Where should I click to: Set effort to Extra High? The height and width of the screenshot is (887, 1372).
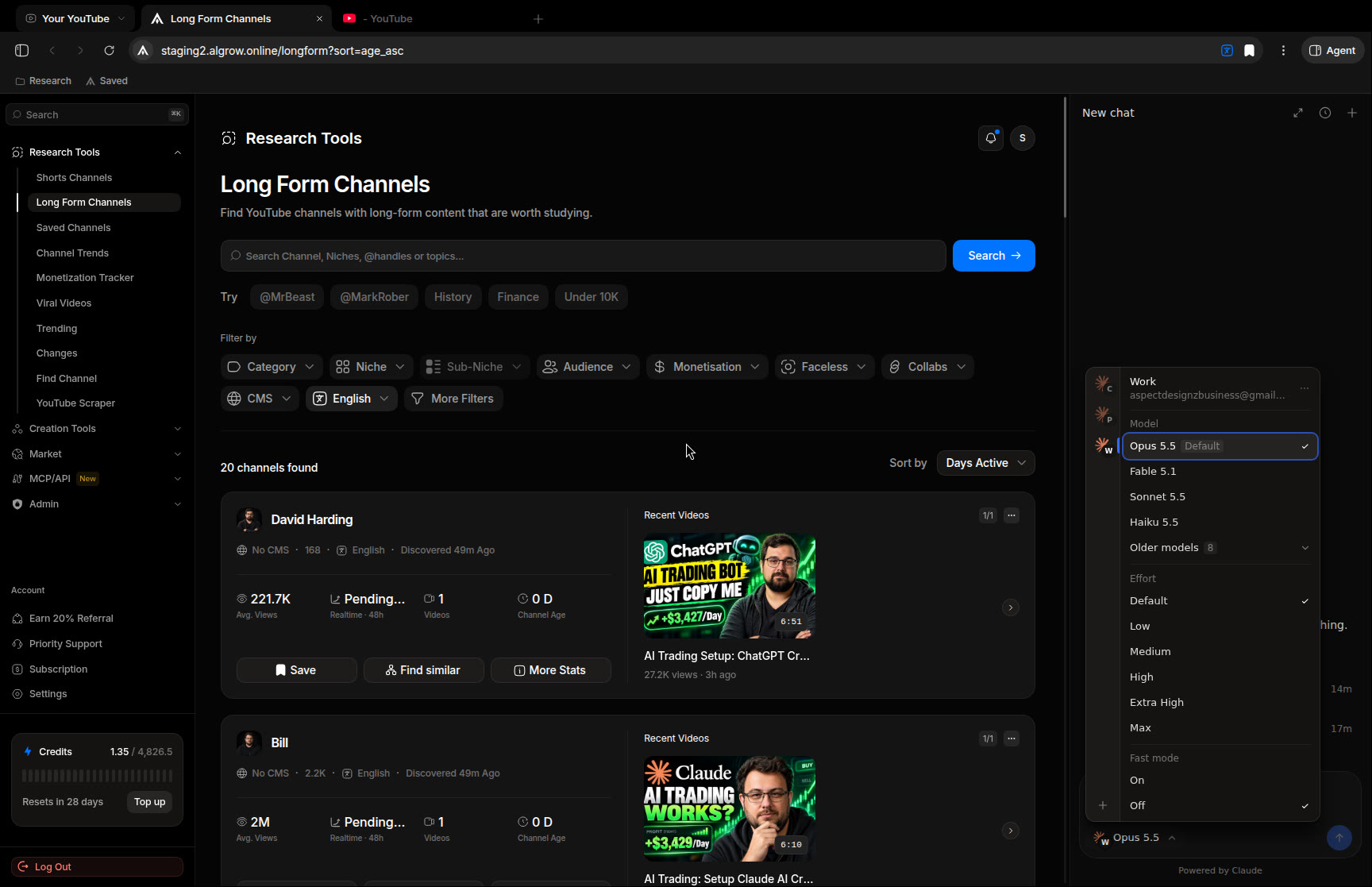[x=1220, y=703]
